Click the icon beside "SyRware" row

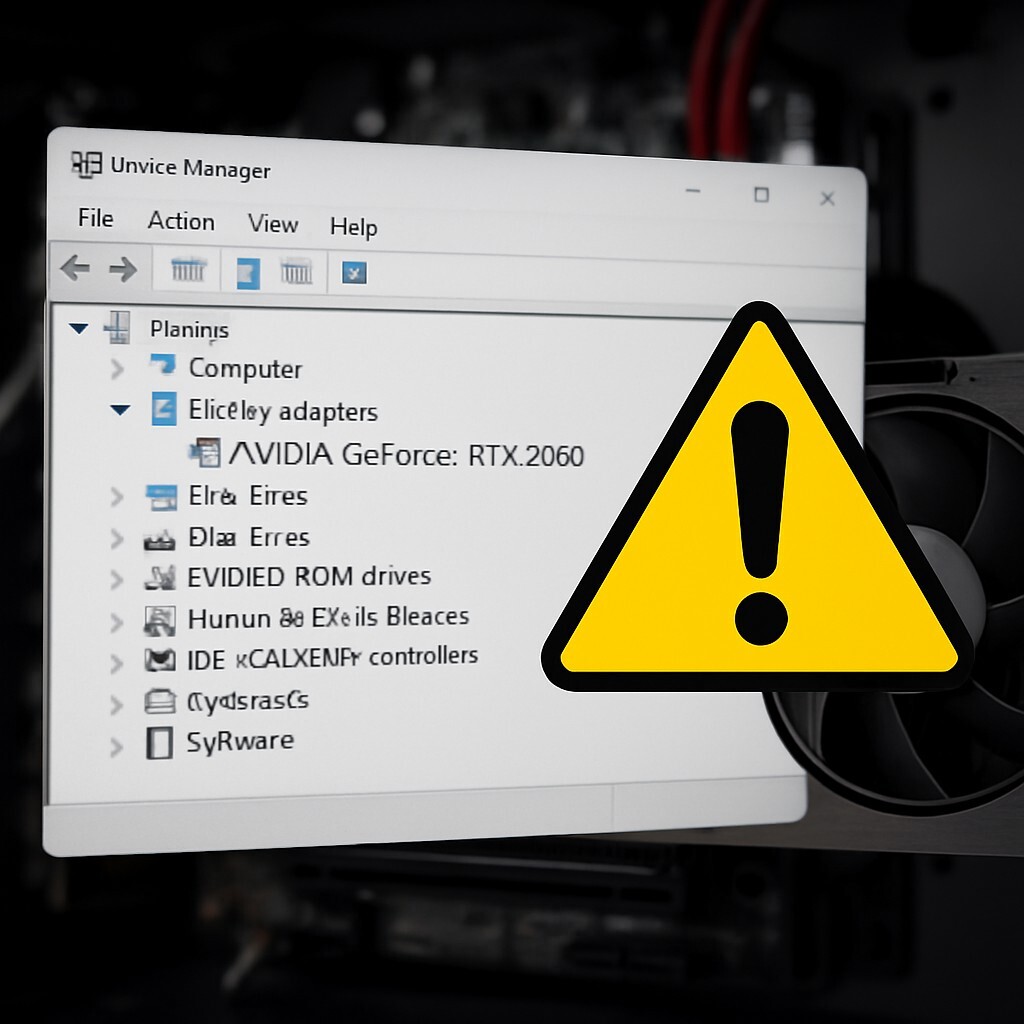point(159,743)
